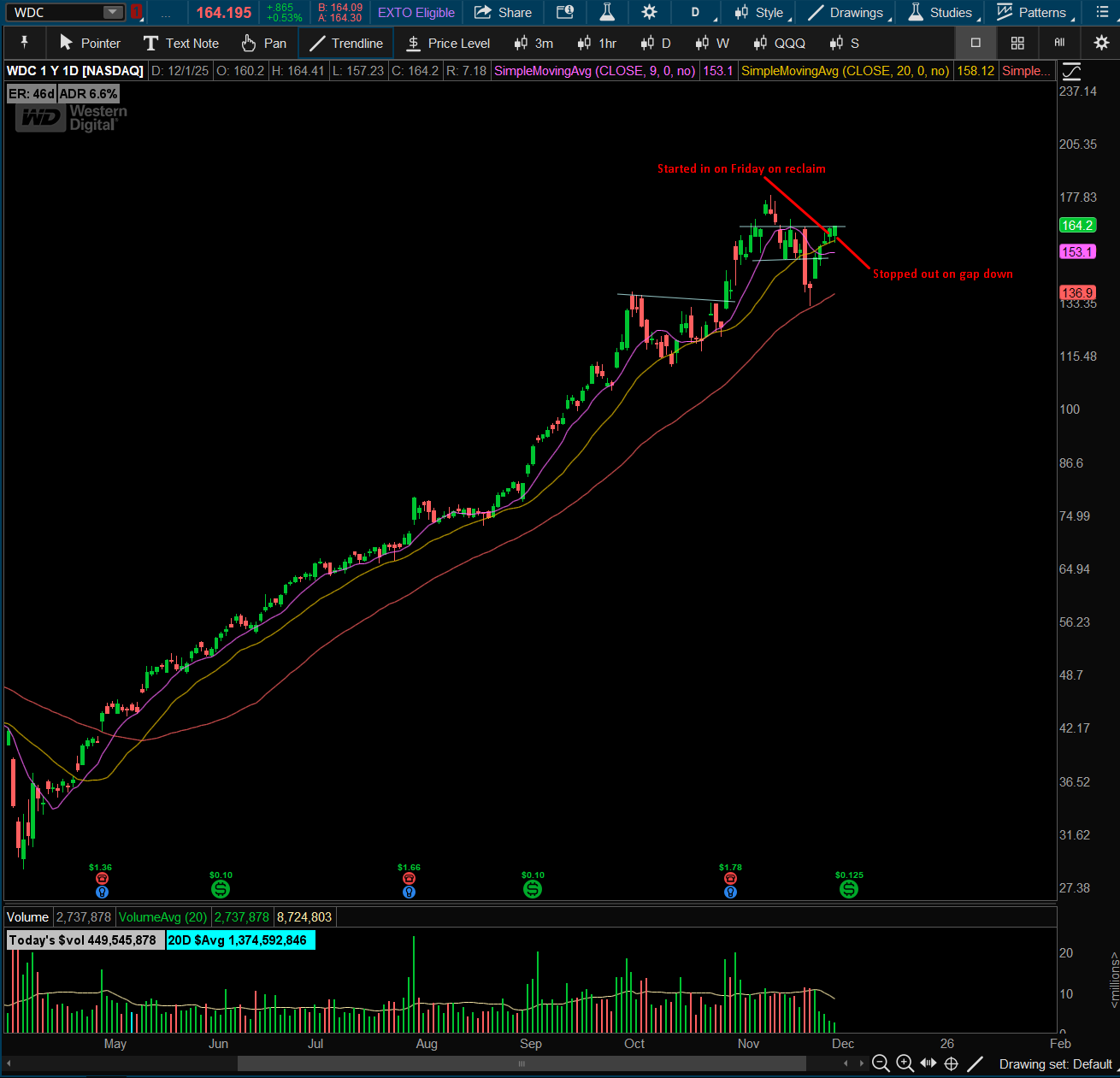This screenshot has width=1120, height=1078.
Task: Activate the Pan hand tool
Action: (x=263, y=43)
